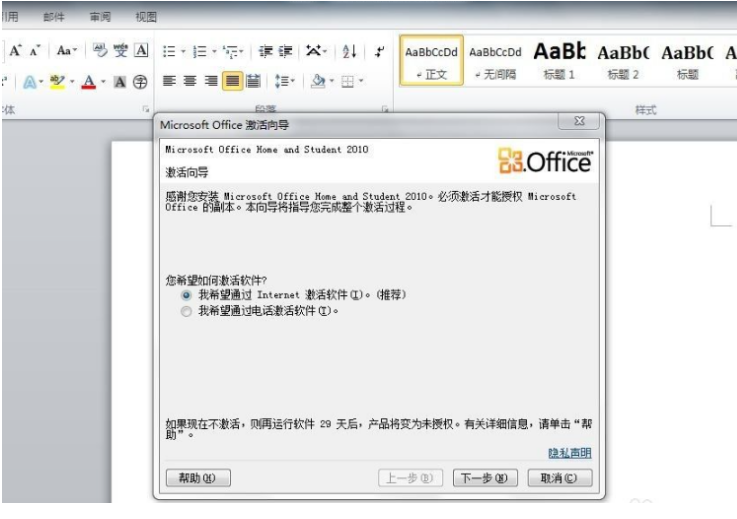
Task: Select activate via Internet radio option
Action: [x=186, y=296]
